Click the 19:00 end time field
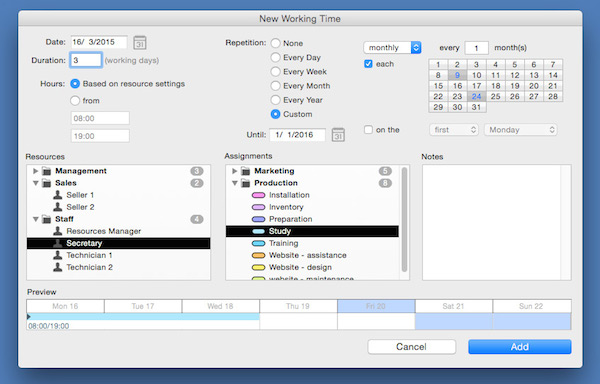 100,136
